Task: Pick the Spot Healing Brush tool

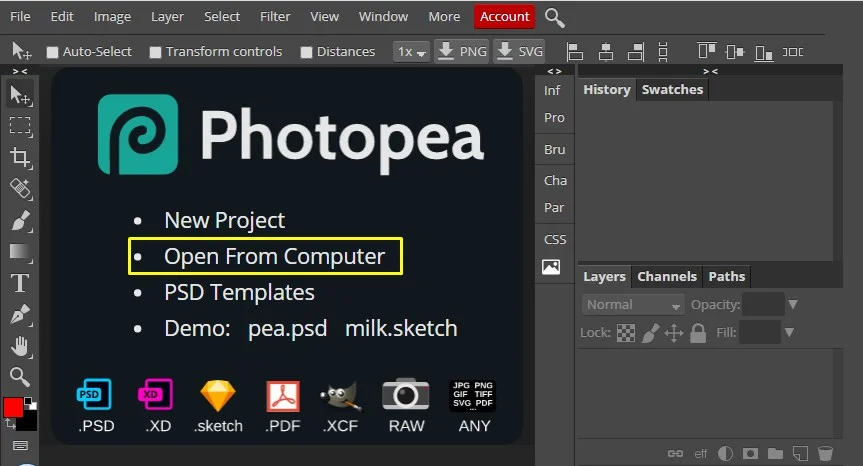Action: click(20, 189)
